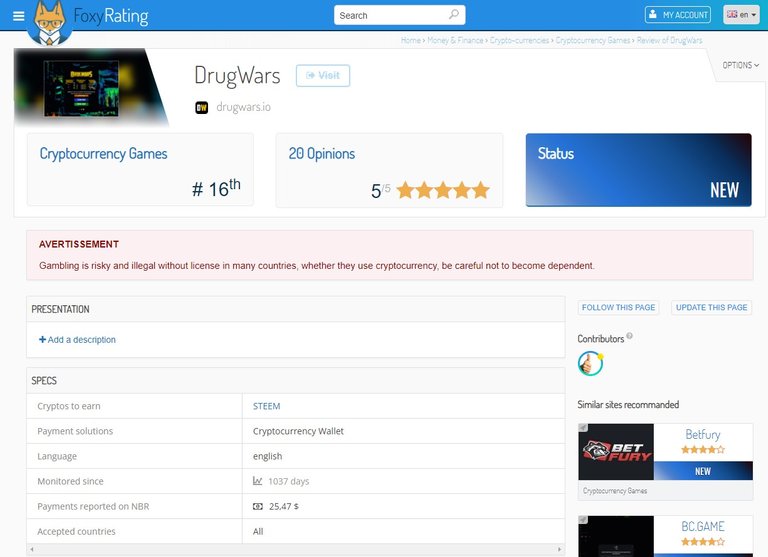The width and height of the screenshot is (768, 557).
Task: Open the language dropdown showing en
Action: [742, 15]
